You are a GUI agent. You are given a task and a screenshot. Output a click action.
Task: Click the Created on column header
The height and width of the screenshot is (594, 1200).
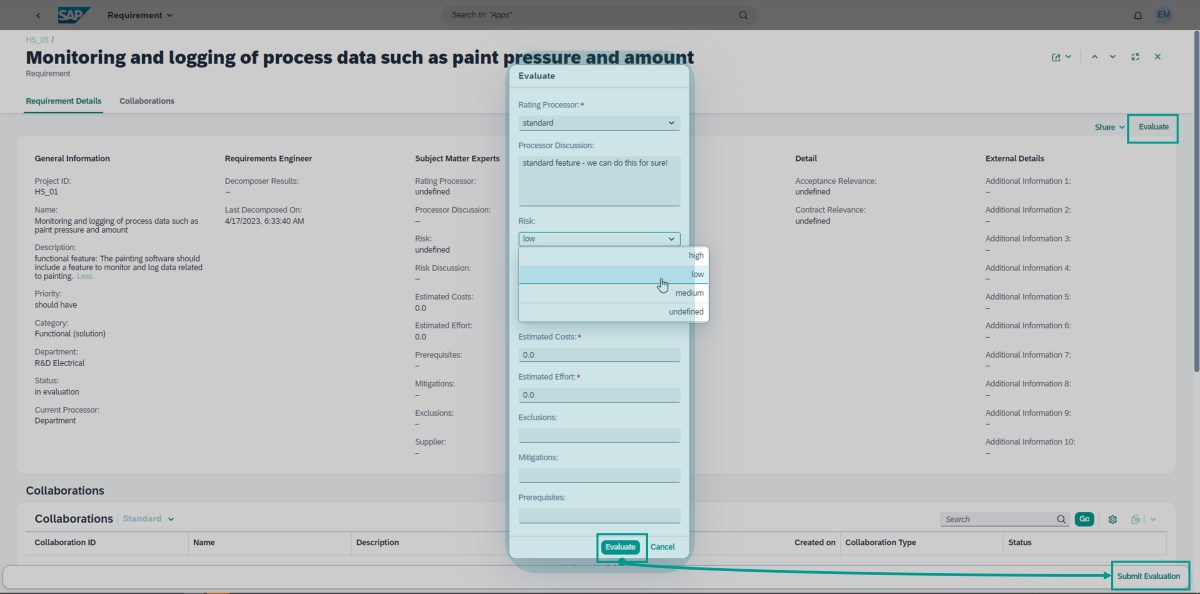tap(815, 542)
